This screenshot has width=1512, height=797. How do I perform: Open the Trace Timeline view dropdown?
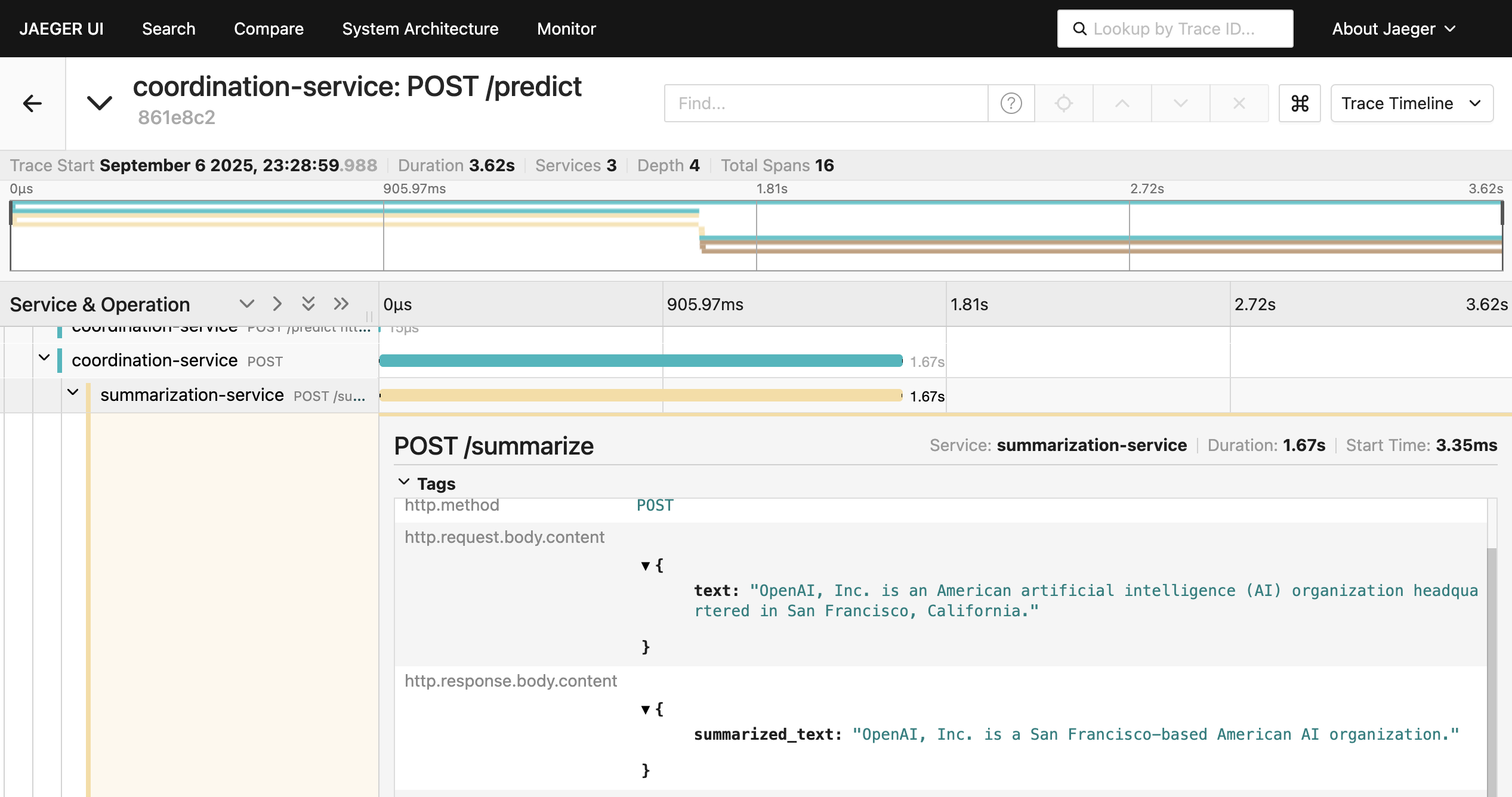(x=1411, y=103)
